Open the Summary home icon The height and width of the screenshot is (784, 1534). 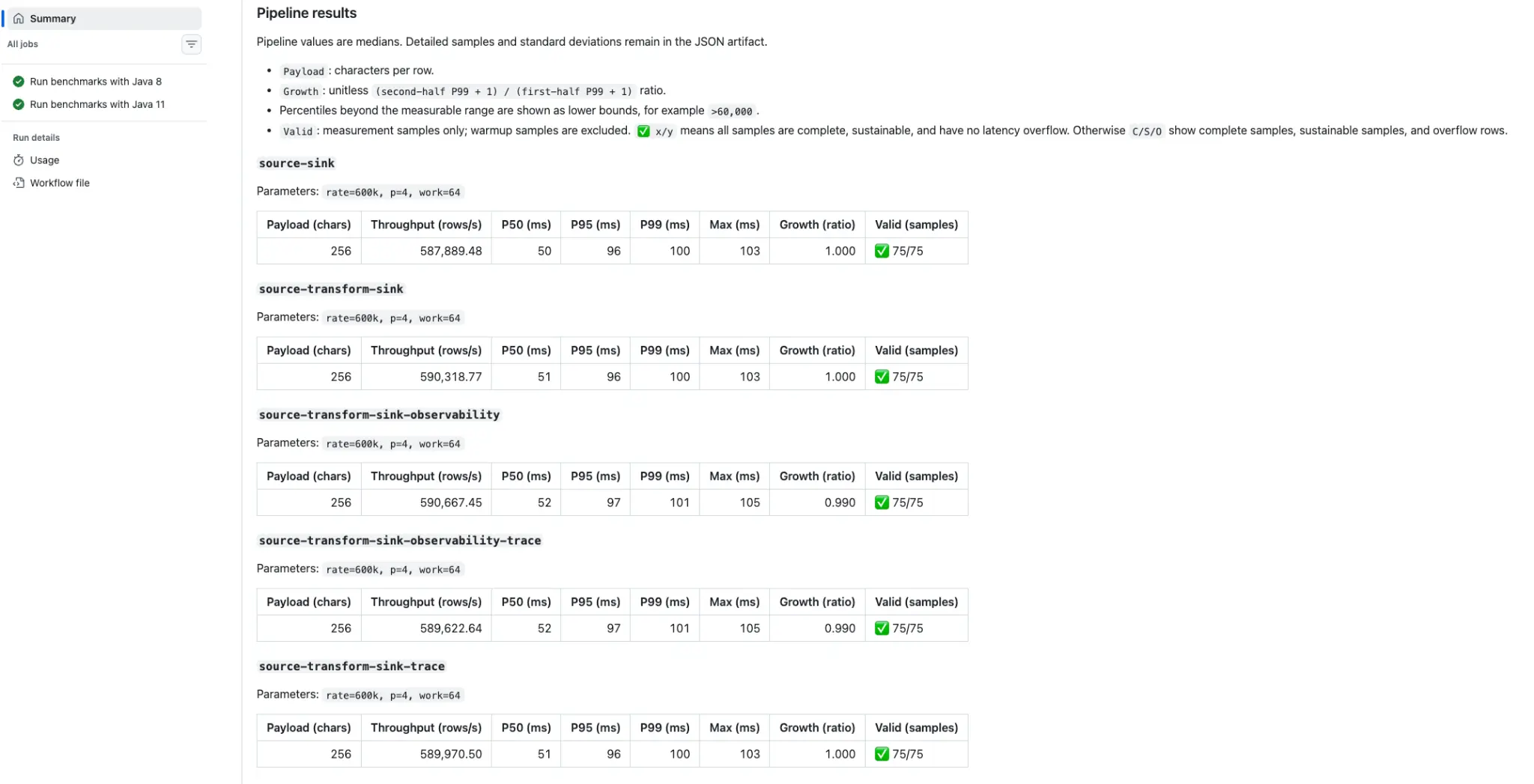(x=19, y=18)
